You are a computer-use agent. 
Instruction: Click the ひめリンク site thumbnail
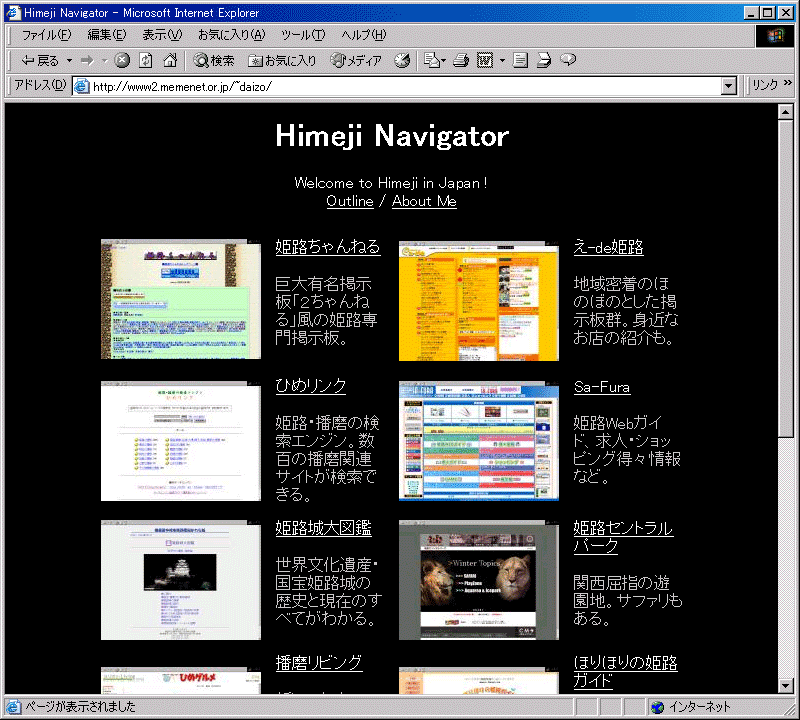181,441
